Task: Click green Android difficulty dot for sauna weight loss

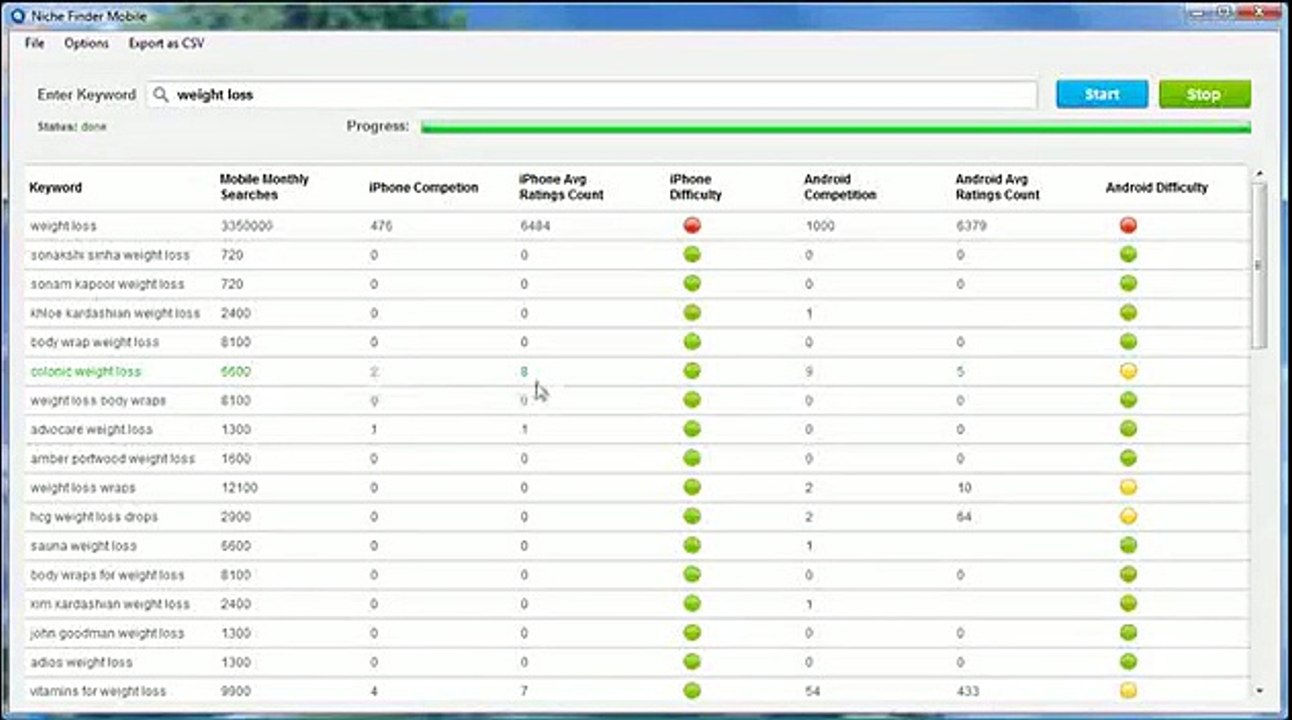Action: (x=1128, y=546)
